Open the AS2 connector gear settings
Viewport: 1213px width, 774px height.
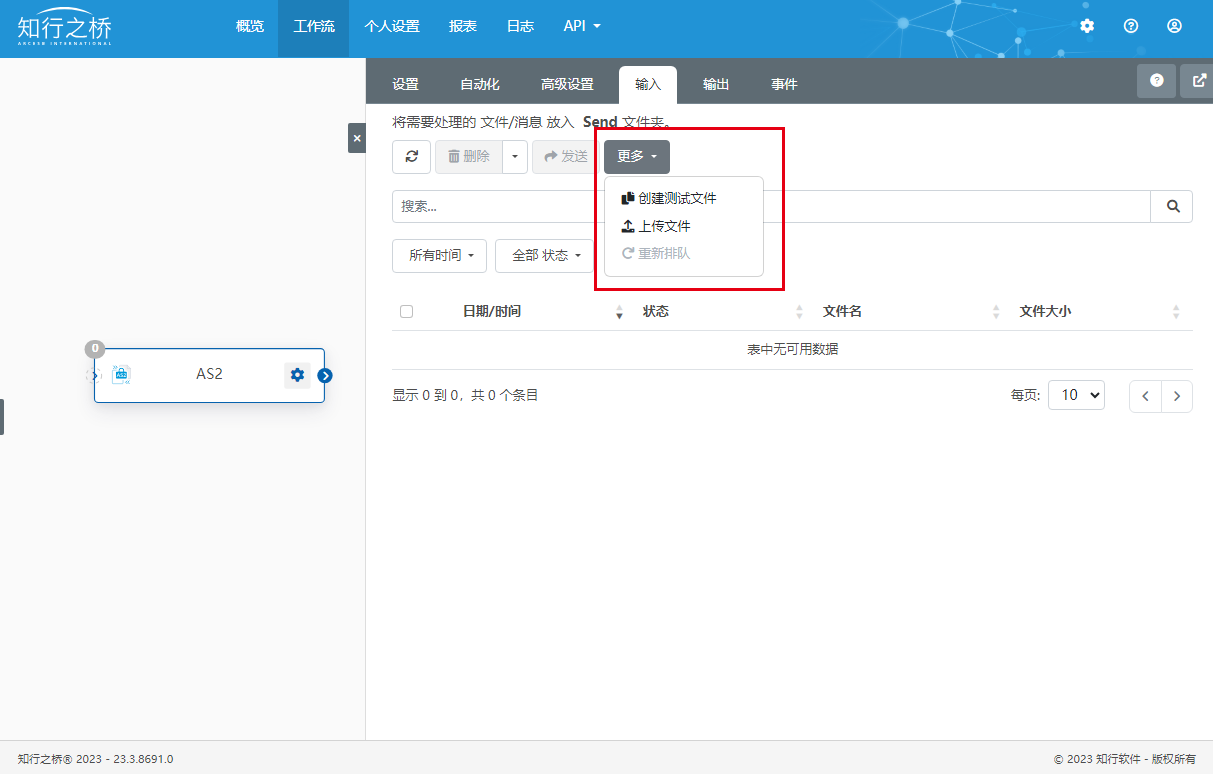tap(297, 375)
